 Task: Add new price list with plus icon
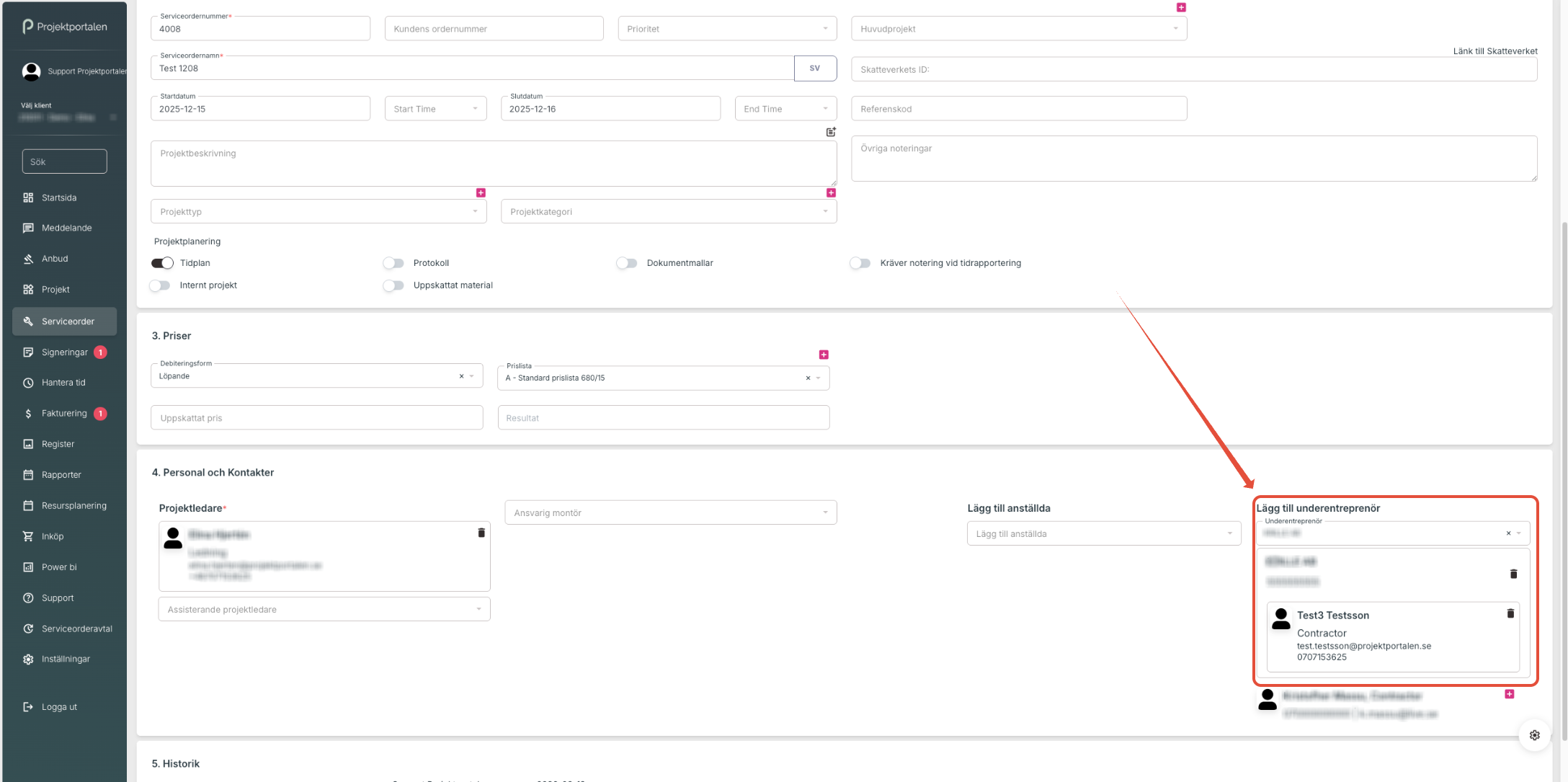point(824,355)
